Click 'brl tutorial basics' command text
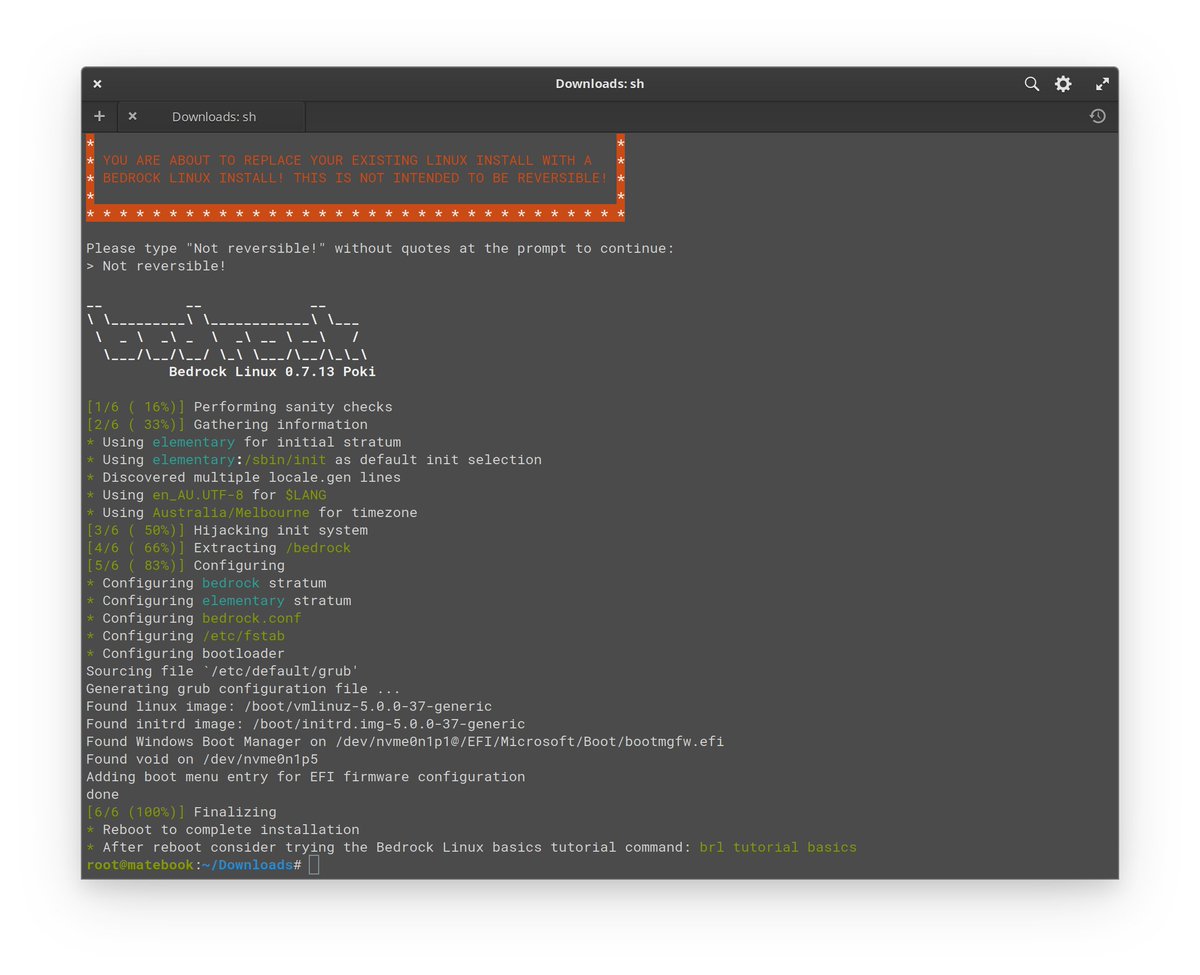 tap(778, 847)
